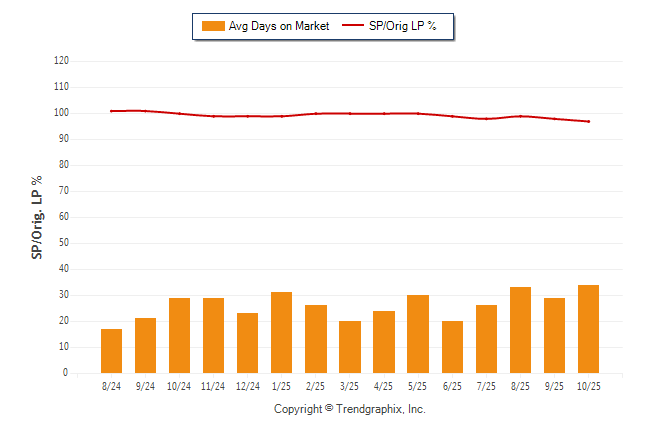The width and height of the screenshot is (646, 434).
Task: Select the orange bar for 3/25
Action: (350, 347)
